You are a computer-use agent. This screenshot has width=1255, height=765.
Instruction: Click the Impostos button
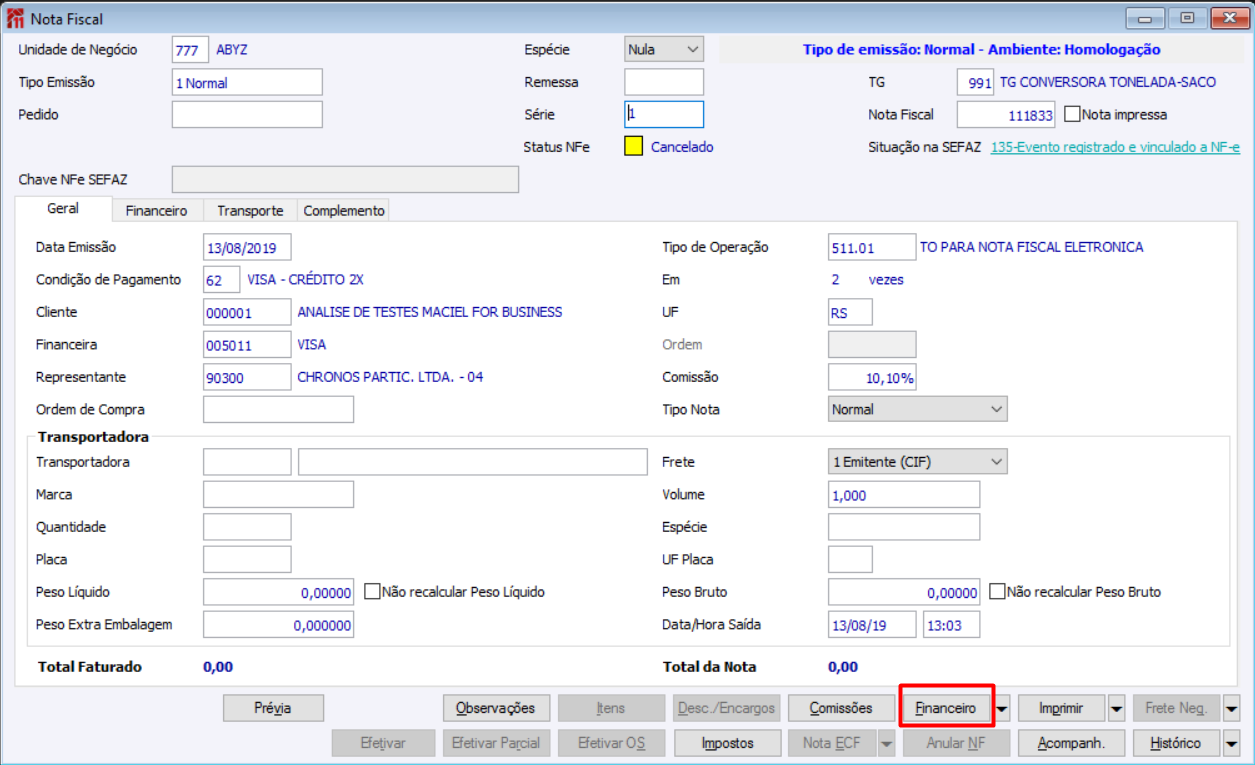(x=727, y=743)
